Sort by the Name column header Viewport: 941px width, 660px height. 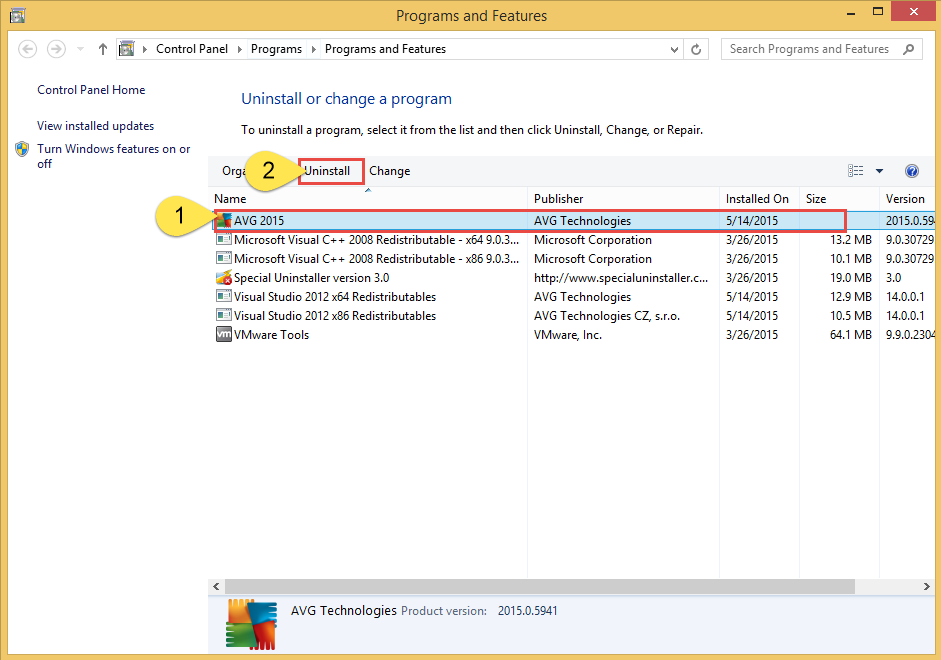coord(370,199)
